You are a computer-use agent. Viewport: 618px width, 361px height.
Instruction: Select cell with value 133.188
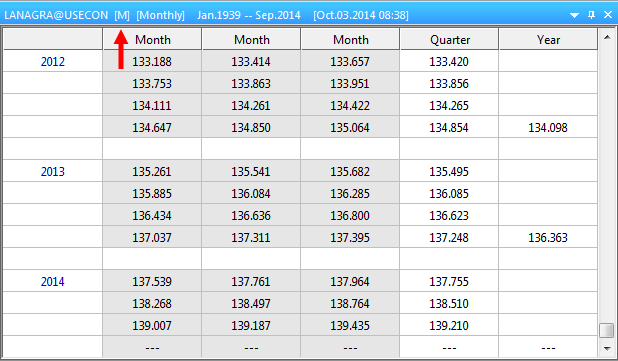152,61
